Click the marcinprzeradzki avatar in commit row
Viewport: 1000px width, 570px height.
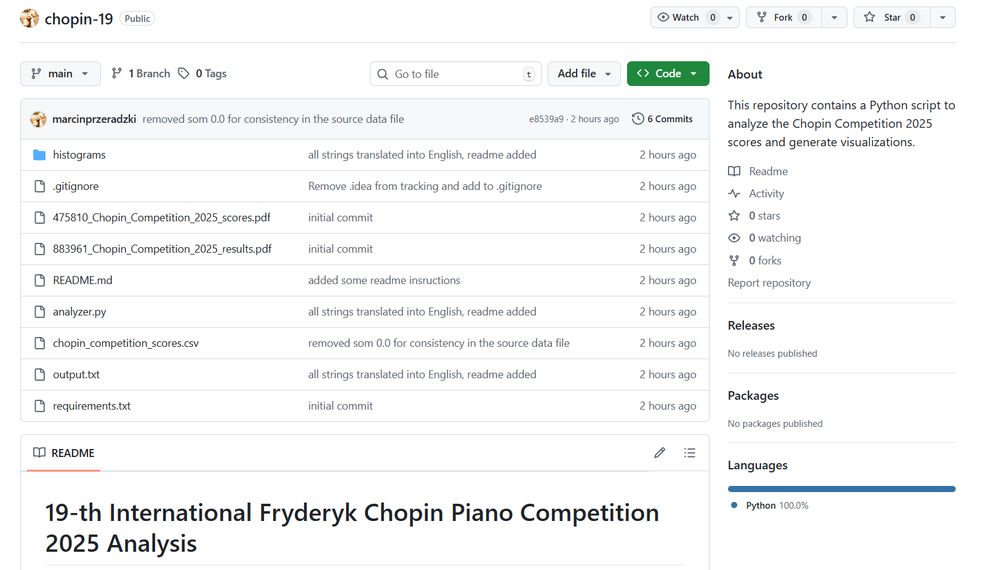(x=38, y=119)
